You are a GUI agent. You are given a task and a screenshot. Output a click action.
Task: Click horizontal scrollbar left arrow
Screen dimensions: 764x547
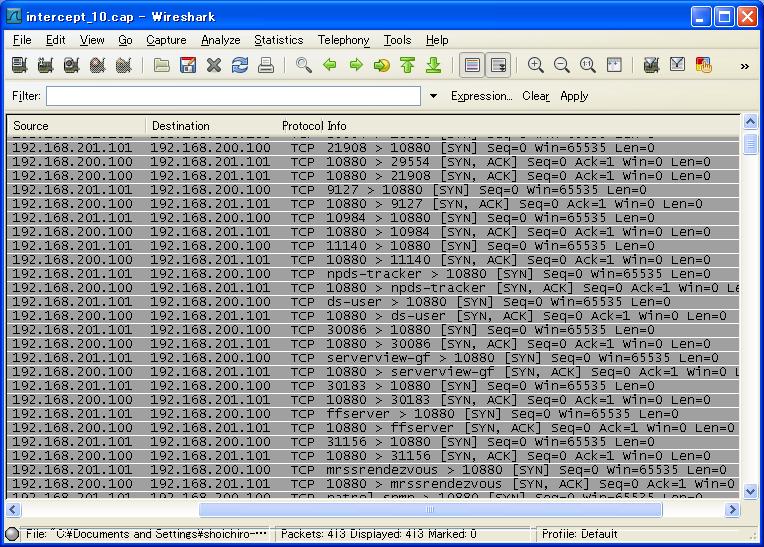(x=13, y=509)
